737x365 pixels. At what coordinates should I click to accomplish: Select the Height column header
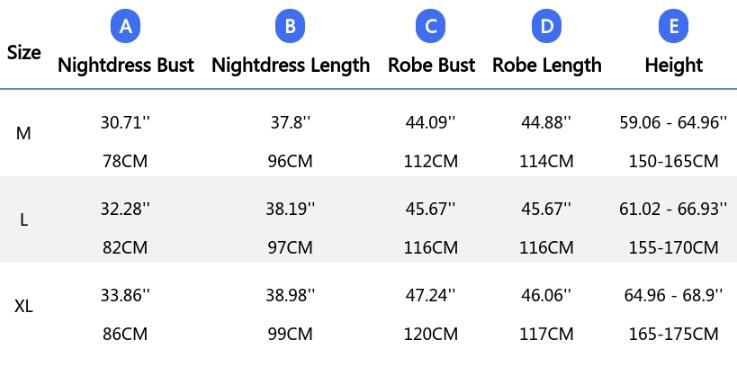point(673,65)
